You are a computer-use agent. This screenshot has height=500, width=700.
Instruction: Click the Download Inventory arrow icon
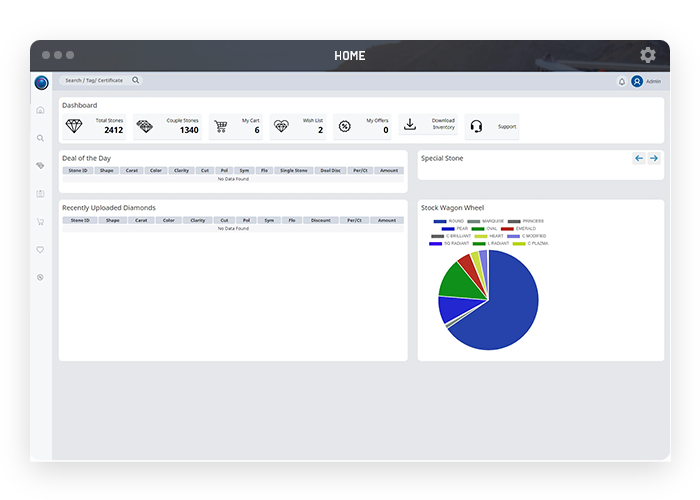[x=410, y=125]
